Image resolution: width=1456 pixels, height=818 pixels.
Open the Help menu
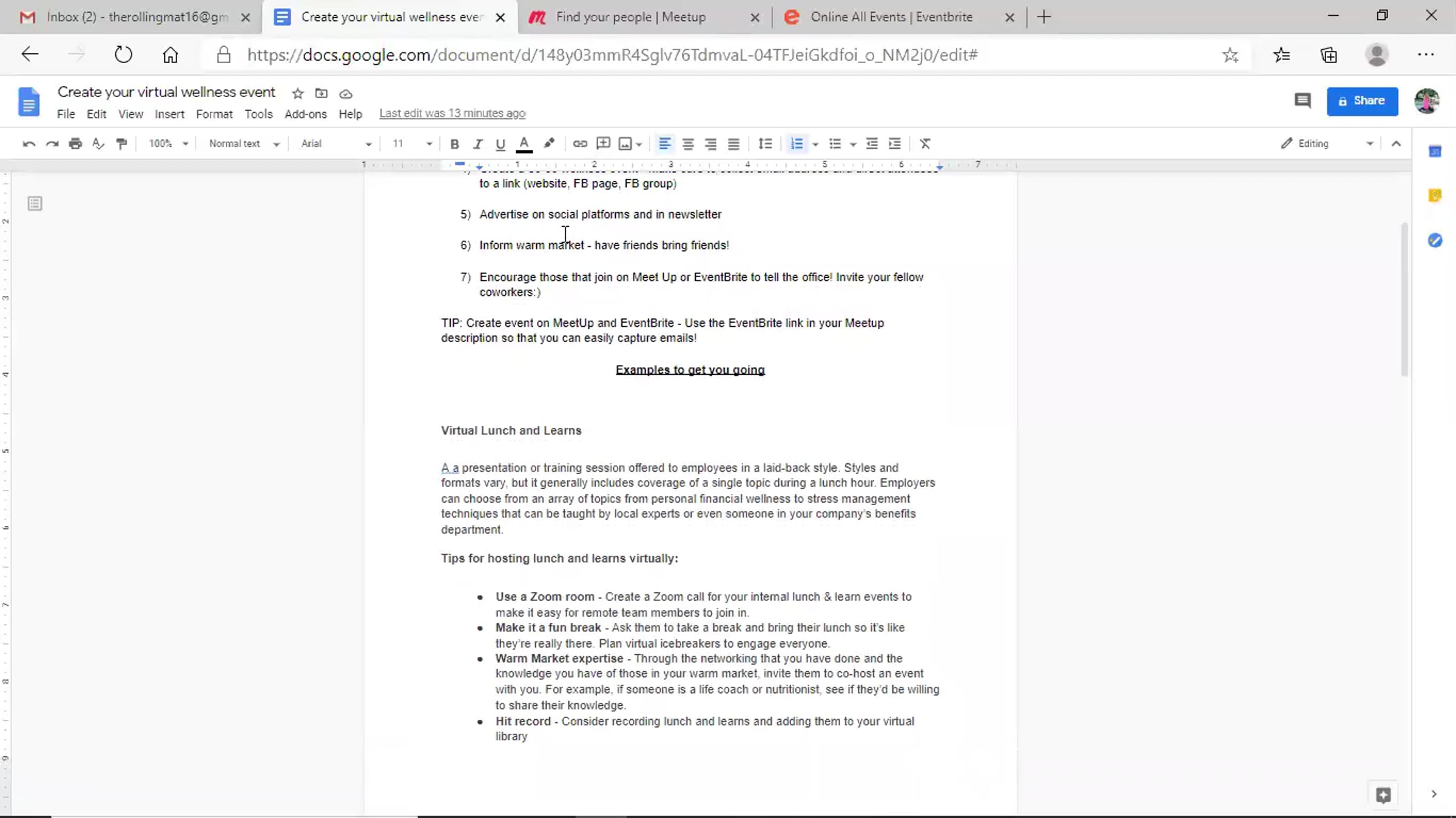point(350,114)
